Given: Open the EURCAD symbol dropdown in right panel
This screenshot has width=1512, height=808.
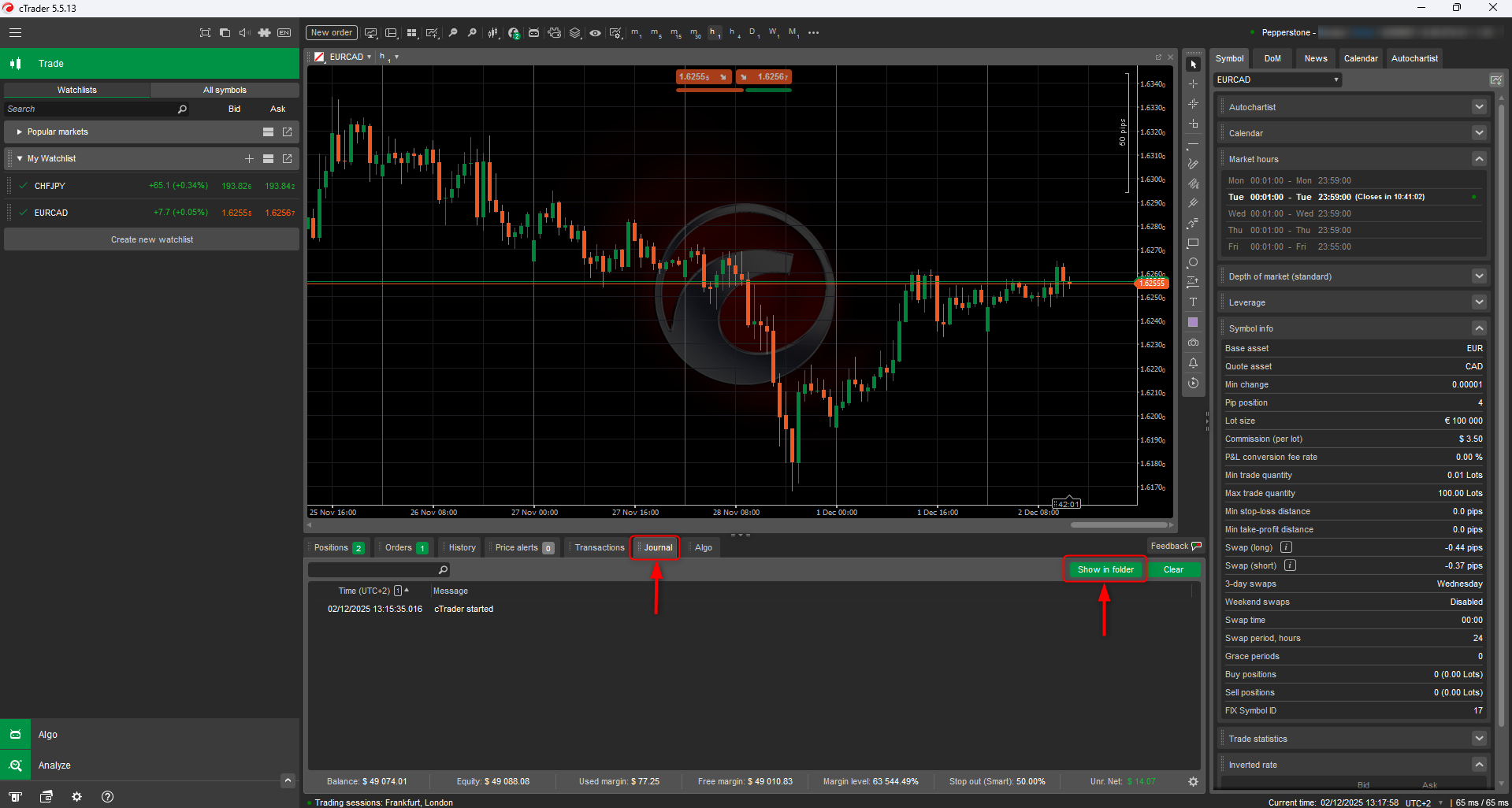Looking at the screenshot, I should (x=1276, y=80).
